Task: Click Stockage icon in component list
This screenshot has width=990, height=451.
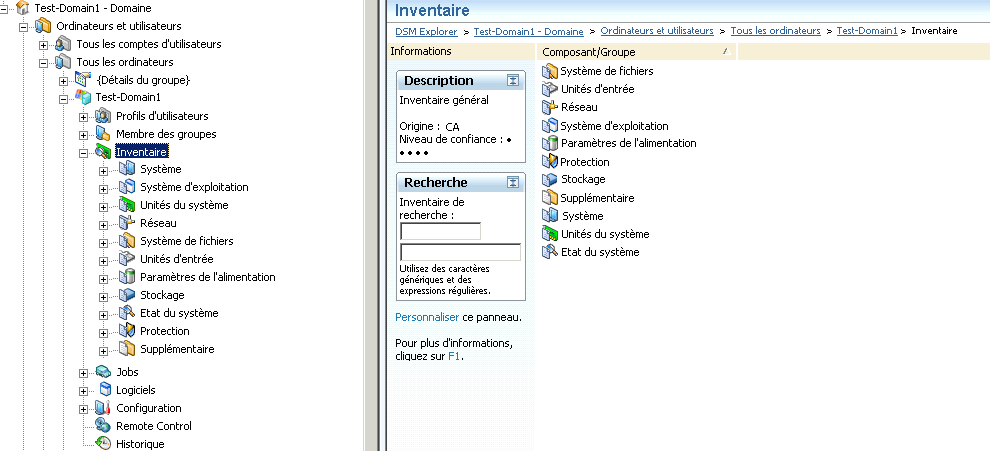Action: pyautogui.click(x=550, y=179)
